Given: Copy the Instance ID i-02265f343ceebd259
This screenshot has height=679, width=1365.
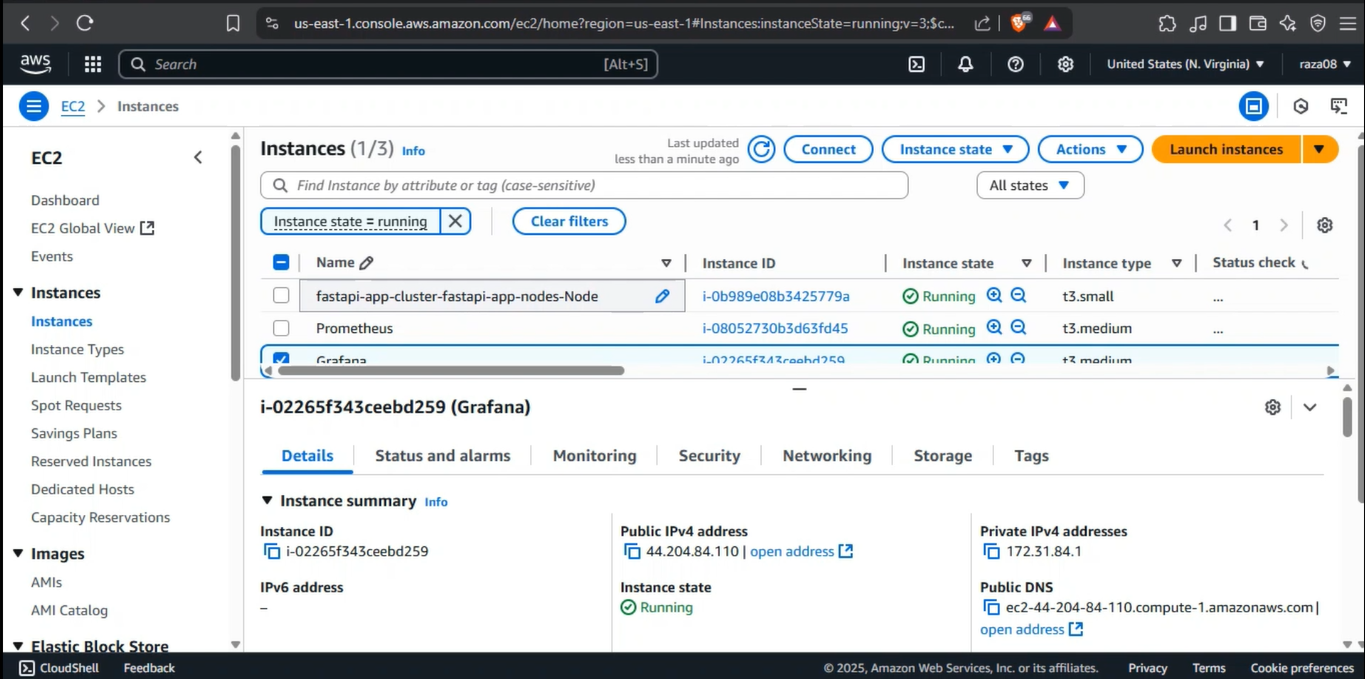Looking at the screenshot, I should pyautogui.click(x=272, y=552).
